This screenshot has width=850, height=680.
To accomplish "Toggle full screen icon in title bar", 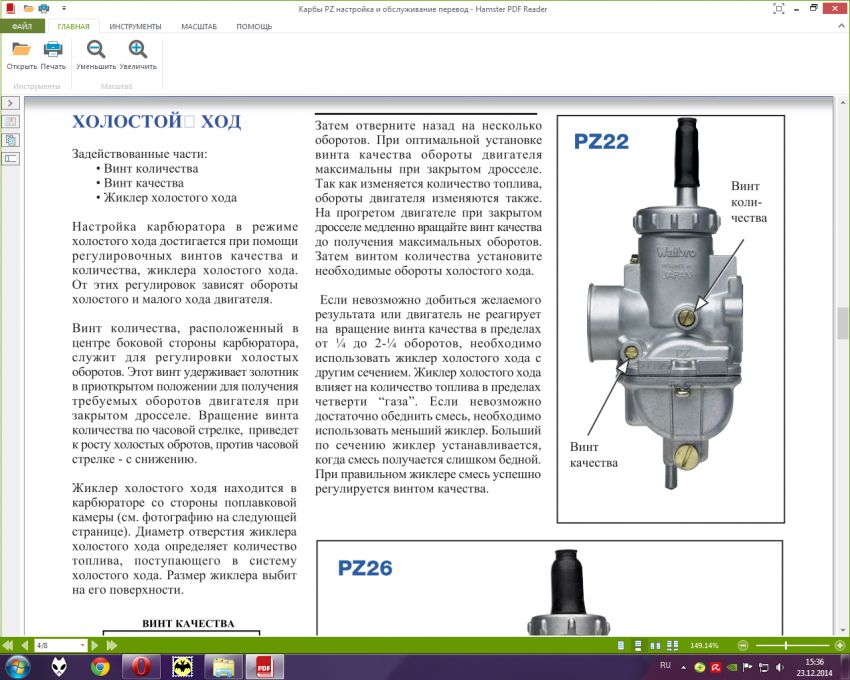I will pyautogui.click(x=778, y=8).
